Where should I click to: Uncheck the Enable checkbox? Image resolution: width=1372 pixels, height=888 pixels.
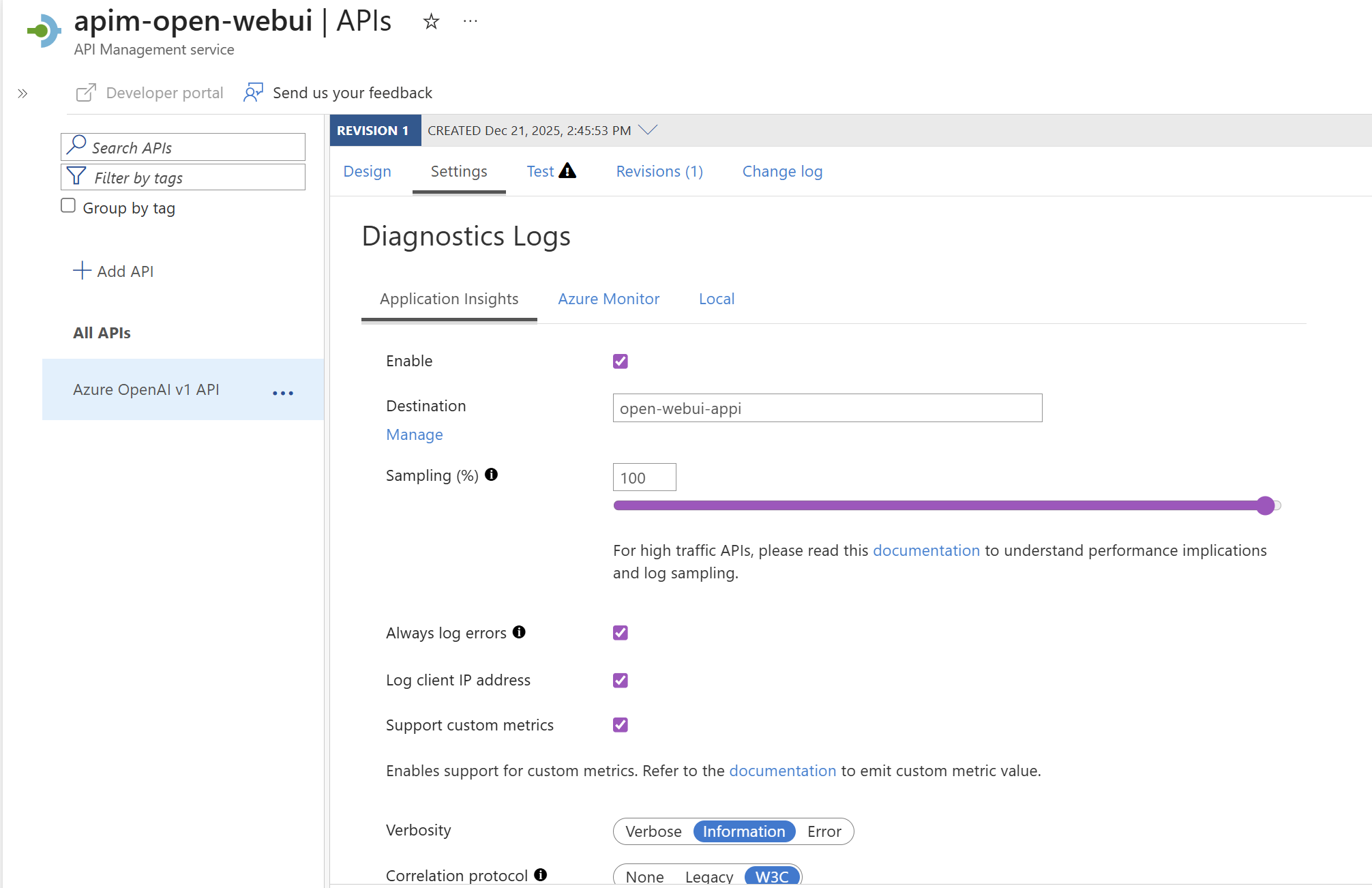pyautogui.click(x=620, y=361)
